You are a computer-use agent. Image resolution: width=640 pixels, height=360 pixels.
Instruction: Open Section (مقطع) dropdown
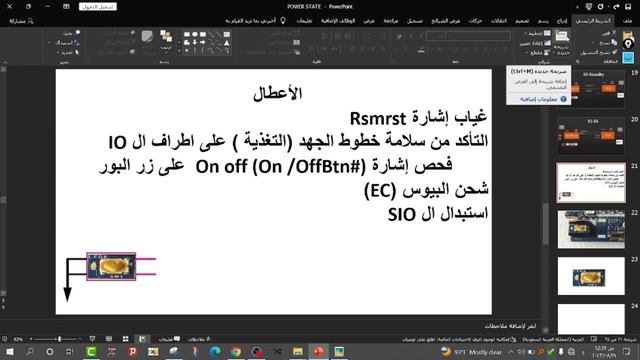(538, 53)
